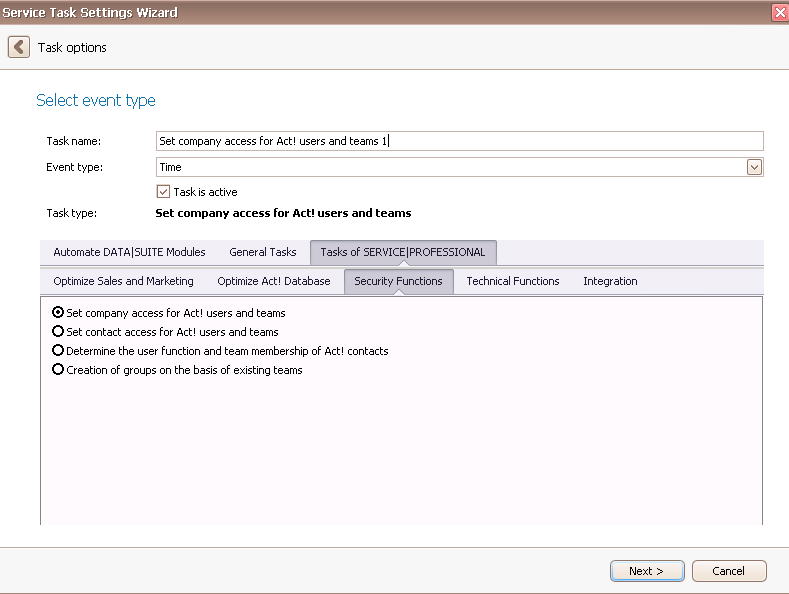Click into the Task name field
The width and height of the screenshot is (789, 594).
pyautogui.click(x=459, y=141)
